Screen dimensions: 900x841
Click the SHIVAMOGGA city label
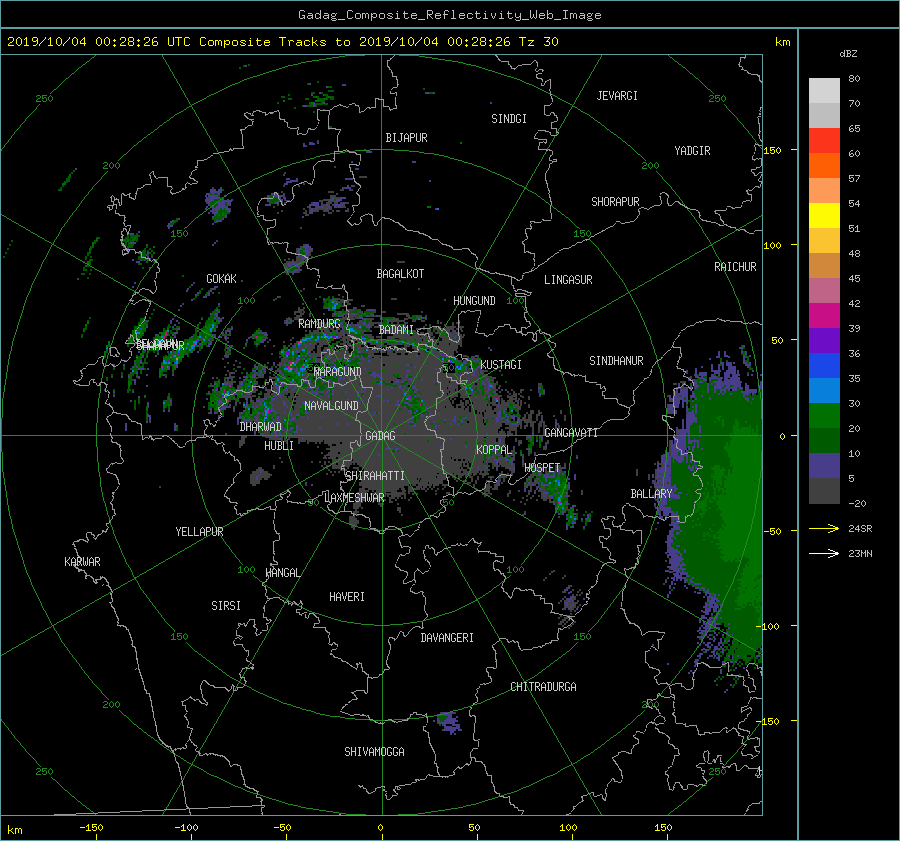[374, 752]
